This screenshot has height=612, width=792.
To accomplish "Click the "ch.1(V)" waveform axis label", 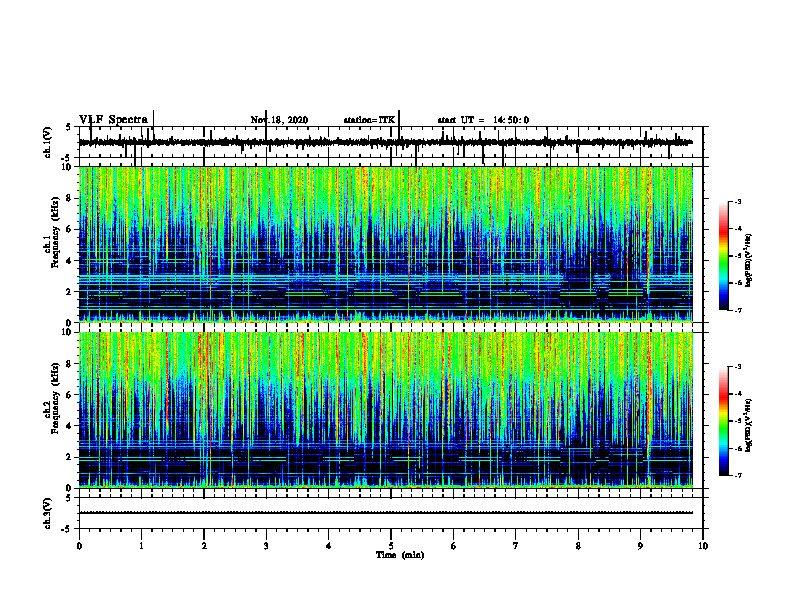I will pos(48,142).
